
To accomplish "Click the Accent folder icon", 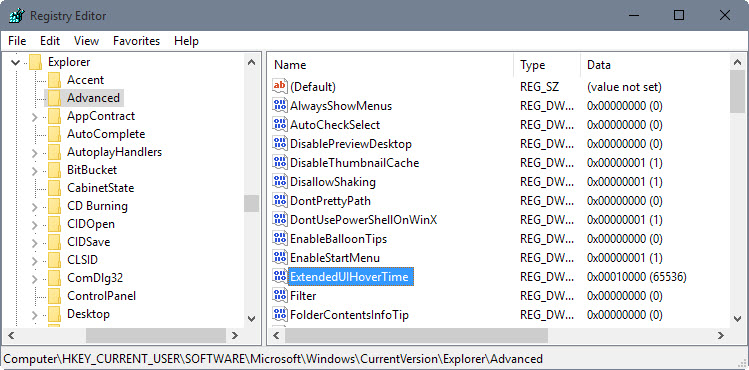I will point(54,80).
